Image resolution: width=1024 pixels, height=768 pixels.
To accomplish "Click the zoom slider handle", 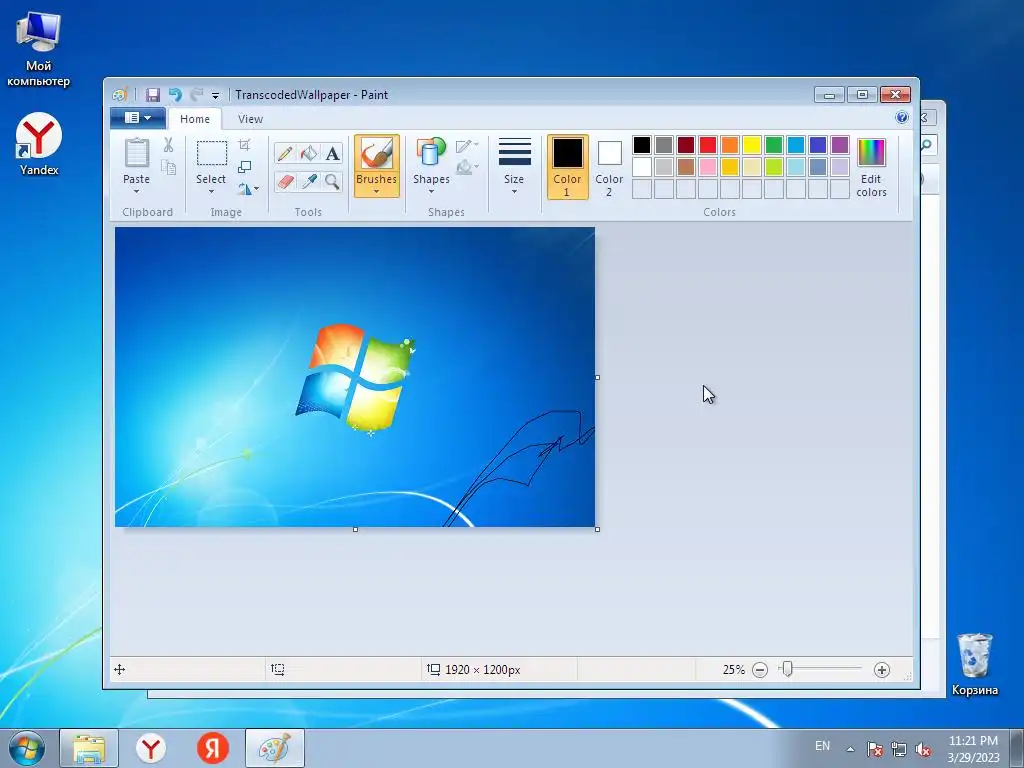I will coord(788,669).
